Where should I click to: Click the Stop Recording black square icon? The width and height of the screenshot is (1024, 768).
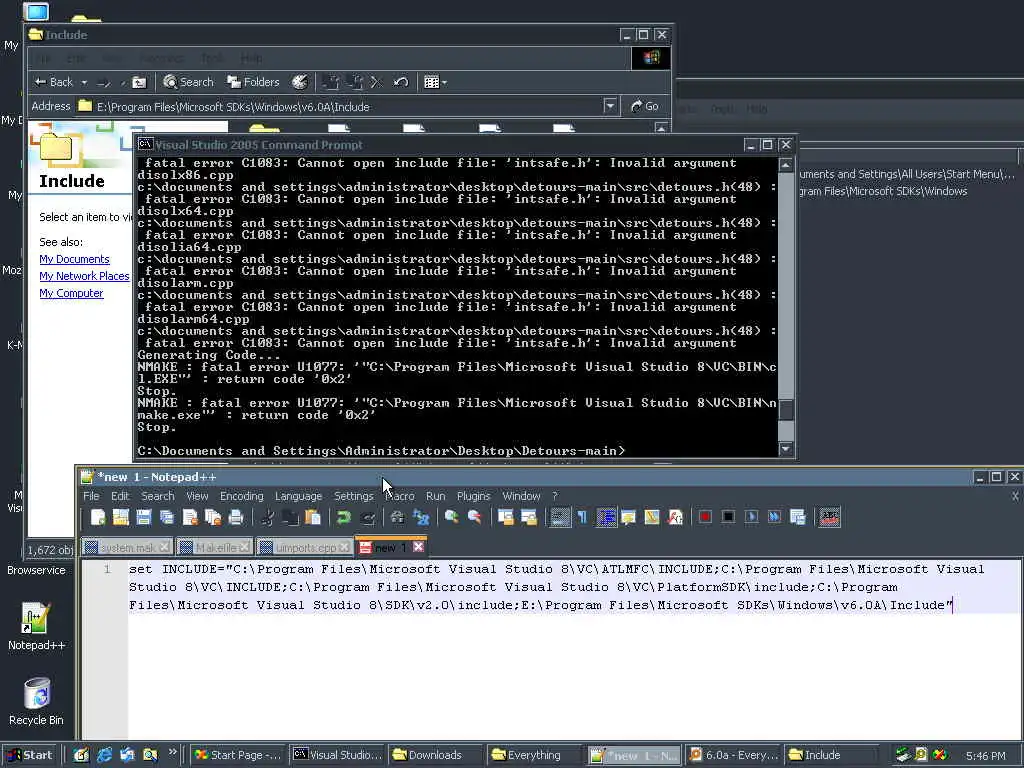[728, 517]
